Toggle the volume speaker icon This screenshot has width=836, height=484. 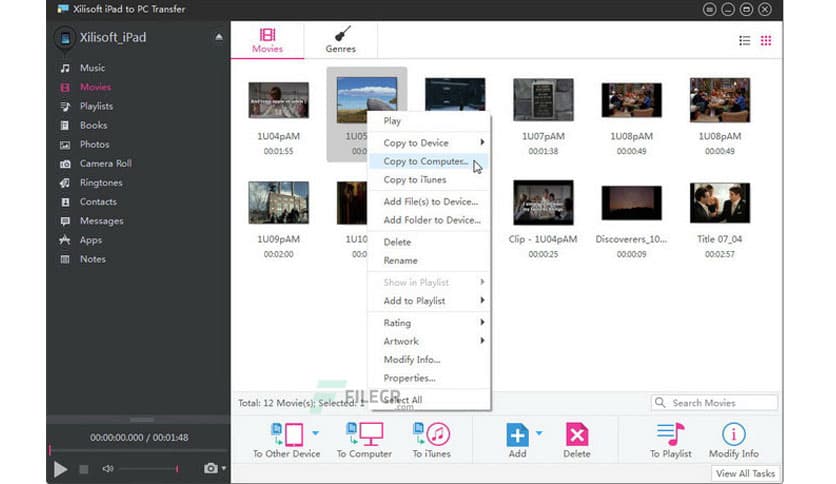pyautogui.click(x=108, y=469)
